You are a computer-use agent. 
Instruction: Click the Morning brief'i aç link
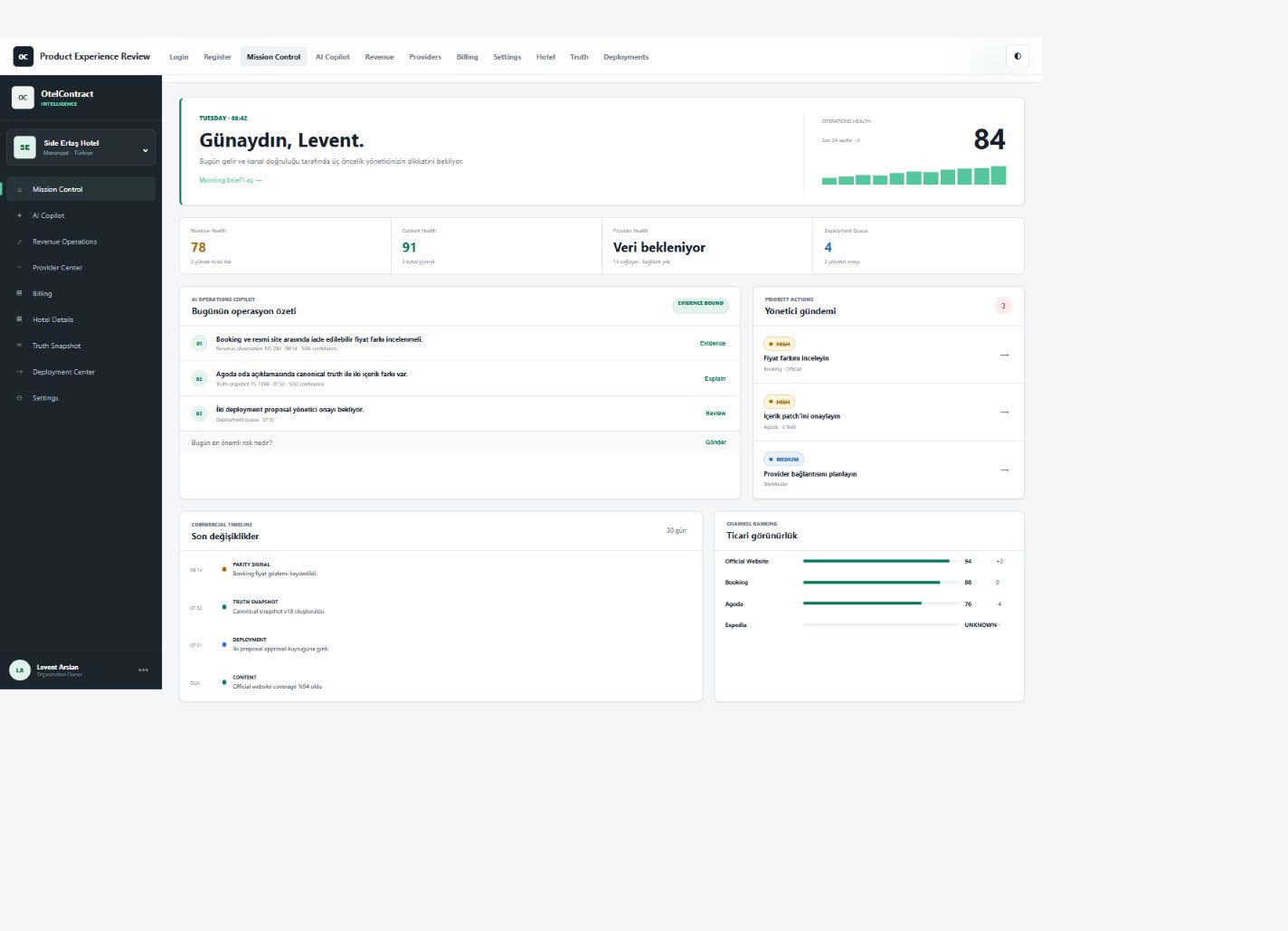click(x=231, y=180)
